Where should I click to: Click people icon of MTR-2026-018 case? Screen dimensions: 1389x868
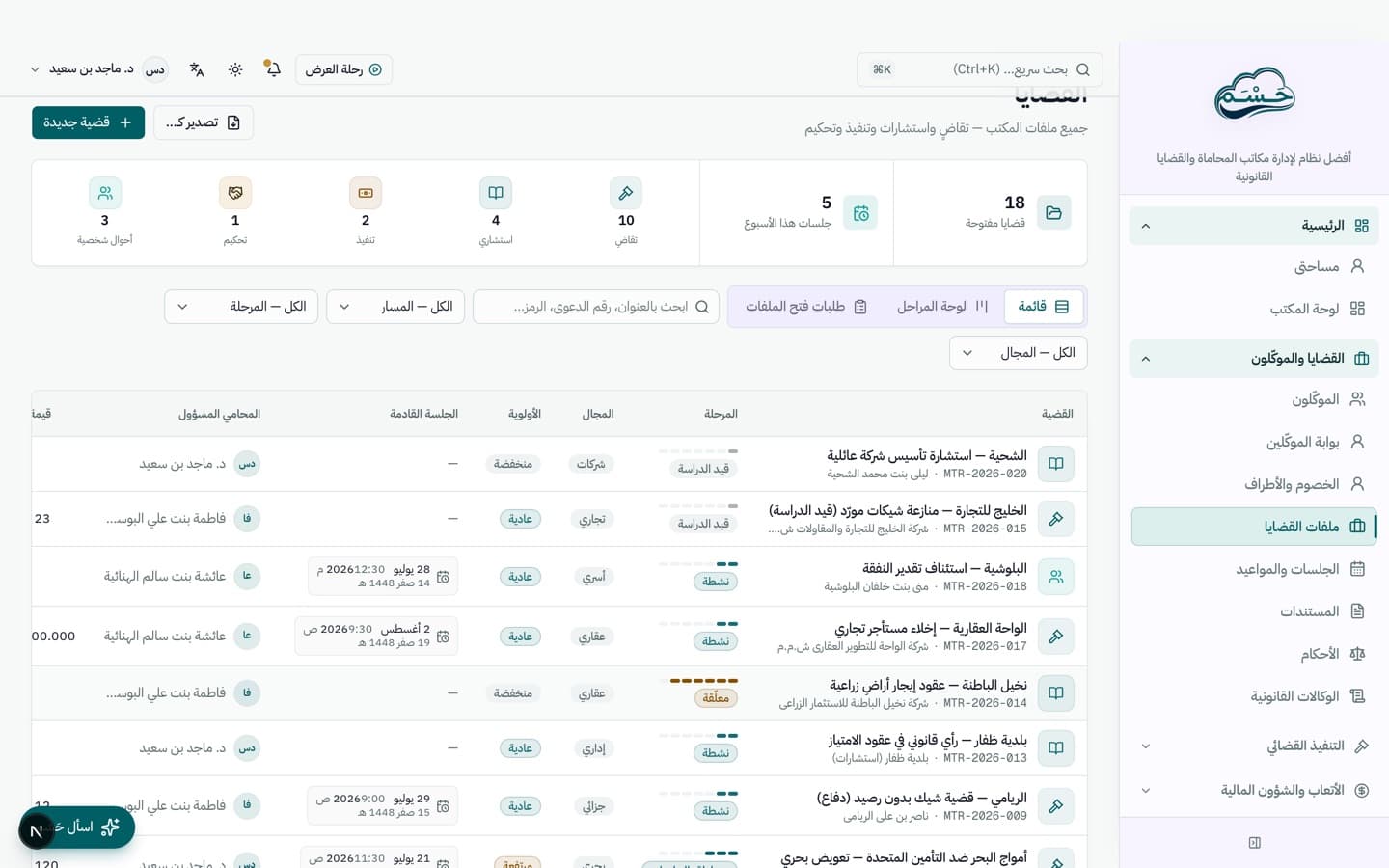[x=1056, y=577]
